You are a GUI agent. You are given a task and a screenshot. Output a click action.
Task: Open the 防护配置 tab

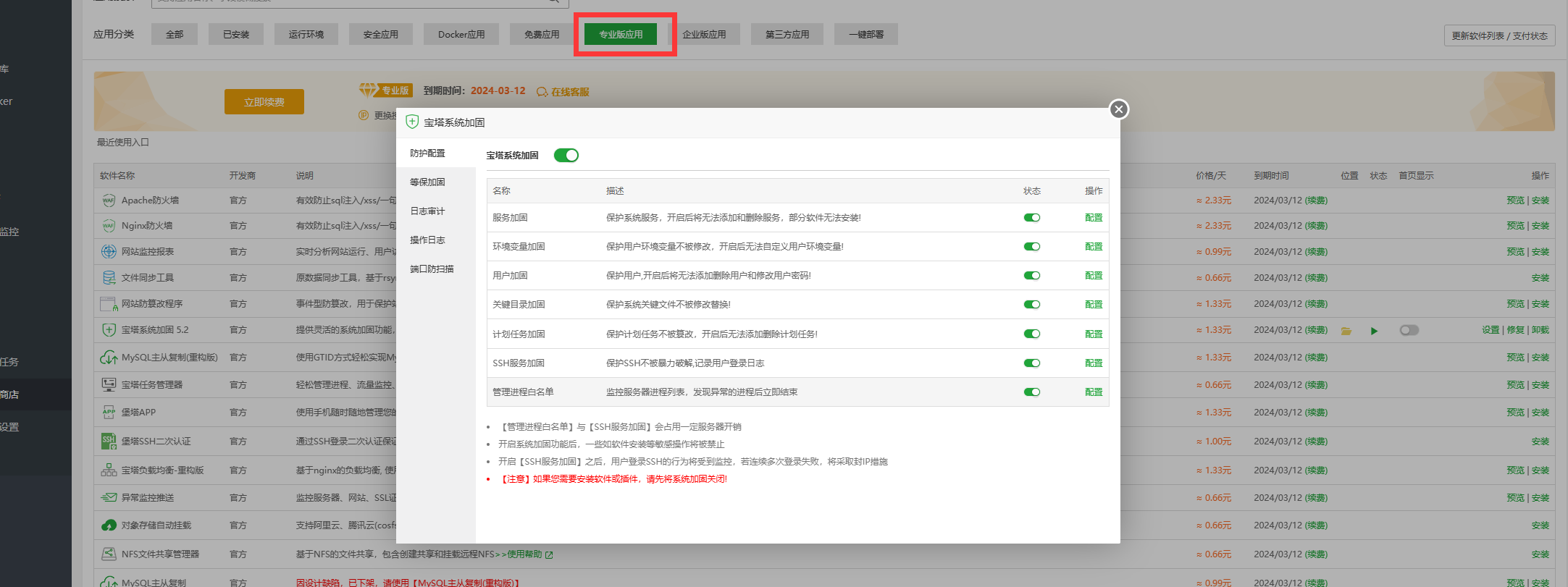[436, 153]
